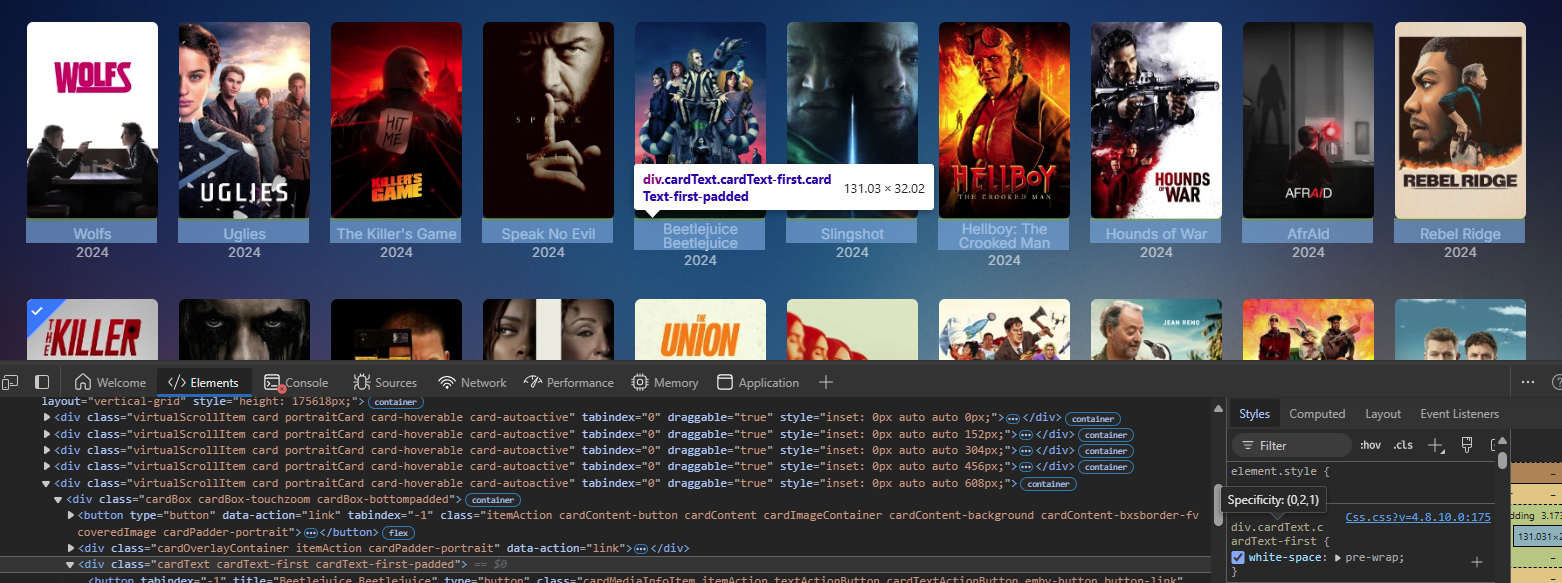The height and width of the screenshot is (583, 1562).
Task: Collapse the selected cardText cardText-first div
Action: tap(70, 564)
